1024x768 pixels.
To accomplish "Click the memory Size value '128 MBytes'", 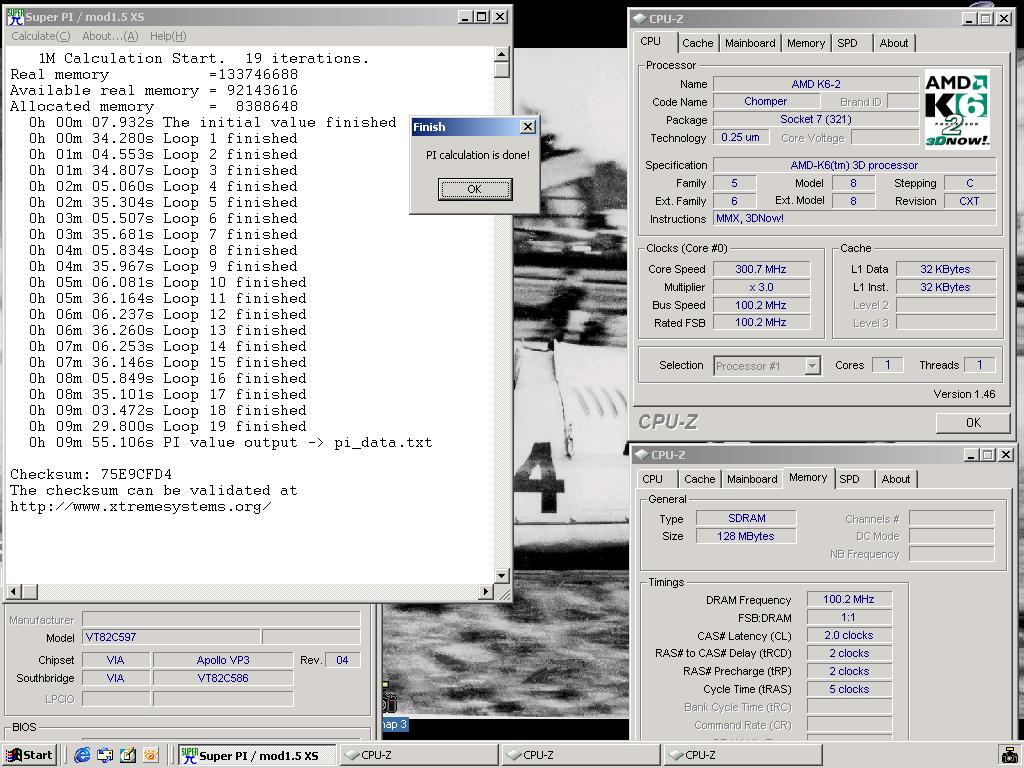I will 746,536.
